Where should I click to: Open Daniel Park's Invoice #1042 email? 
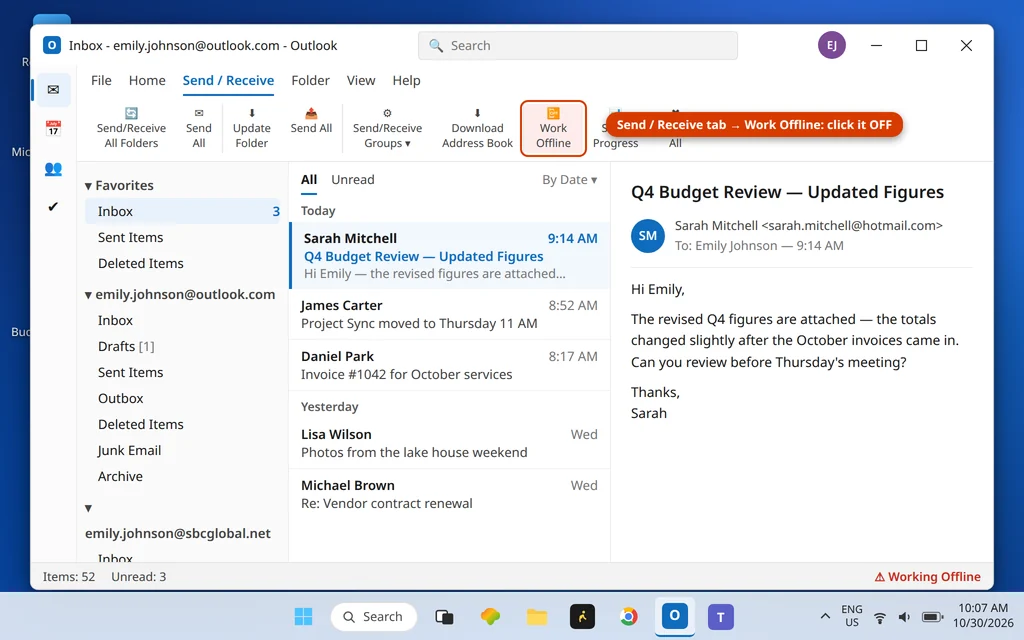449,365
